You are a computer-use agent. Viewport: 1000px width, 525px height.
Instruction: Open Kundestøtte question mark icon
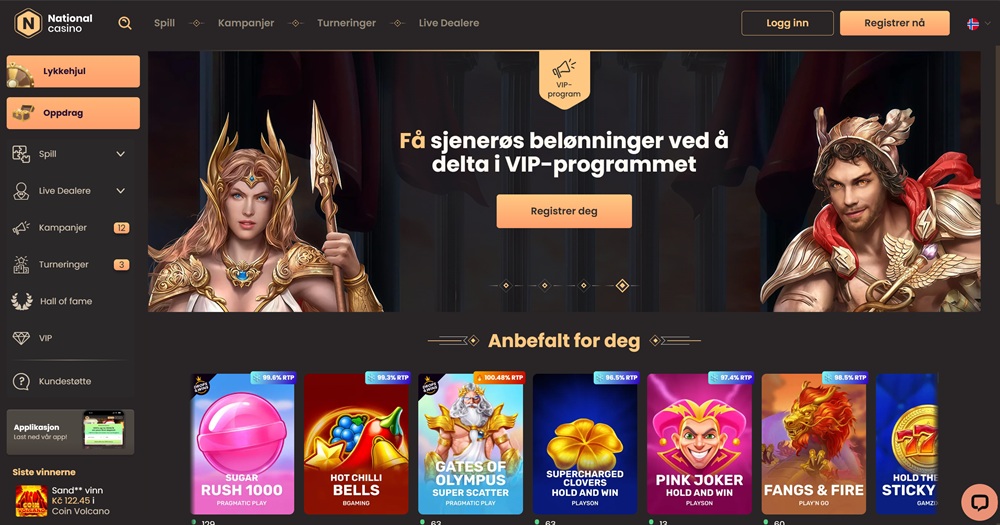pyautogui.click(x=21, y=381)
